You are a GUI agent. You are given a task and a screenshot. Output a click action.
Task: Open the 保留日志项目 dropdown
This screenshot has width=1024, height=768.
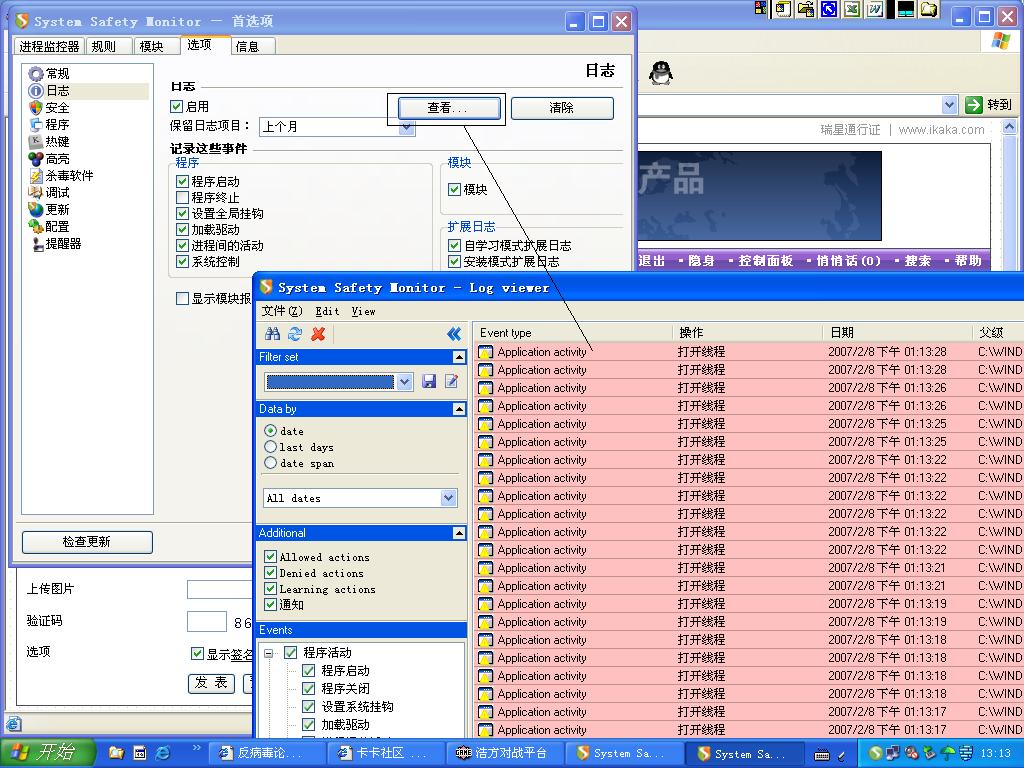(x=406, y=127)
